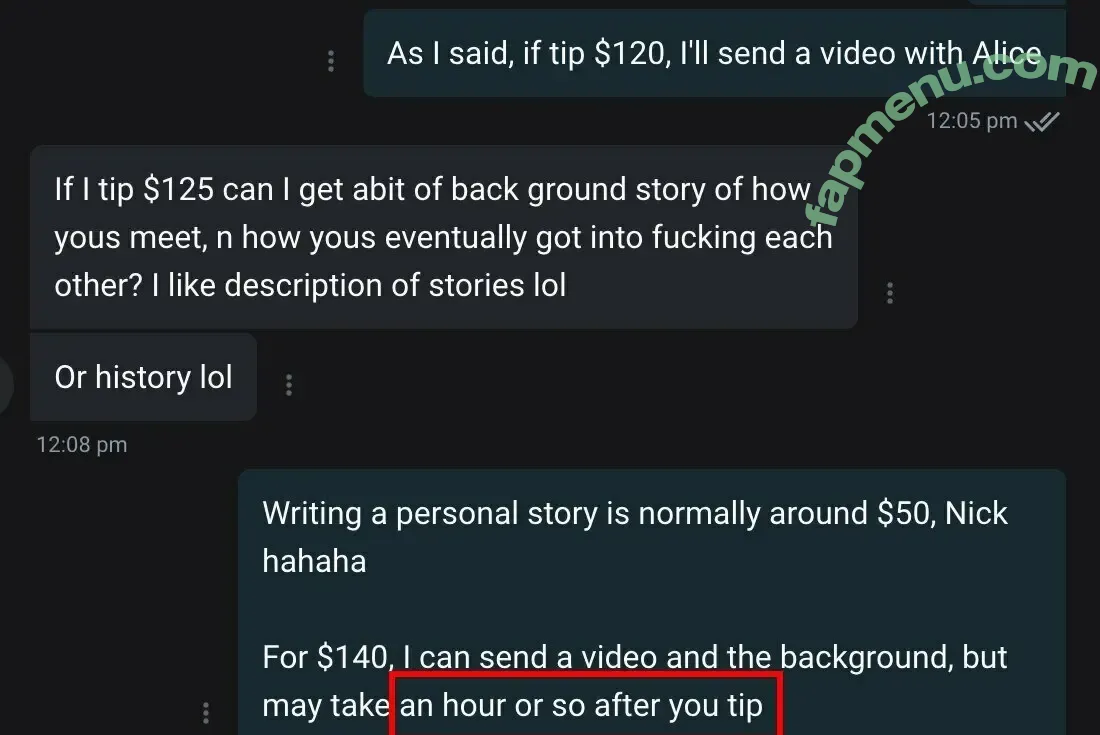Click the fapmenu.com watermark
This screenshot has width=1100, height=735.
point(951,133)
